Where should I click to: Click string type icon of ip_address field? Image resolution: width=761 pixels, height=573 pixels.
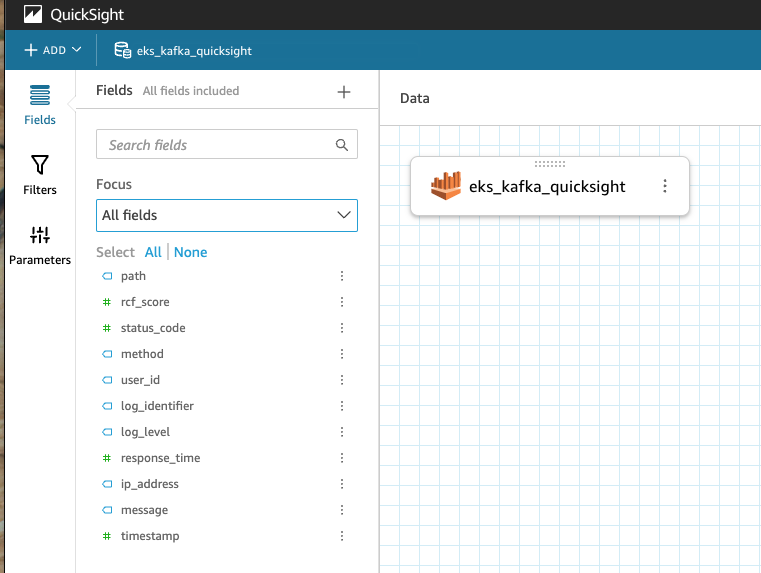(107, 484)
